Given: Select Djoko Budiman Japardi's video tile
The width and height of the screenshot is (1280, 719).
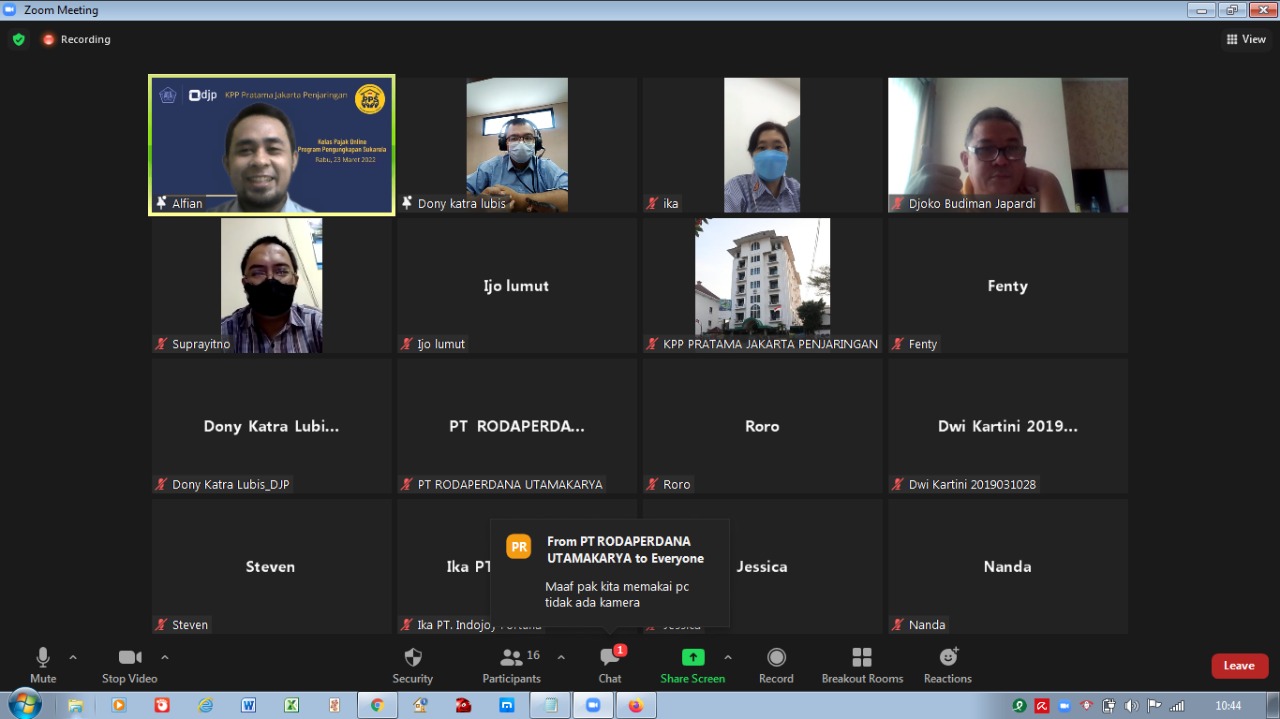Looking at the screenshot, I should (1007, 145).
